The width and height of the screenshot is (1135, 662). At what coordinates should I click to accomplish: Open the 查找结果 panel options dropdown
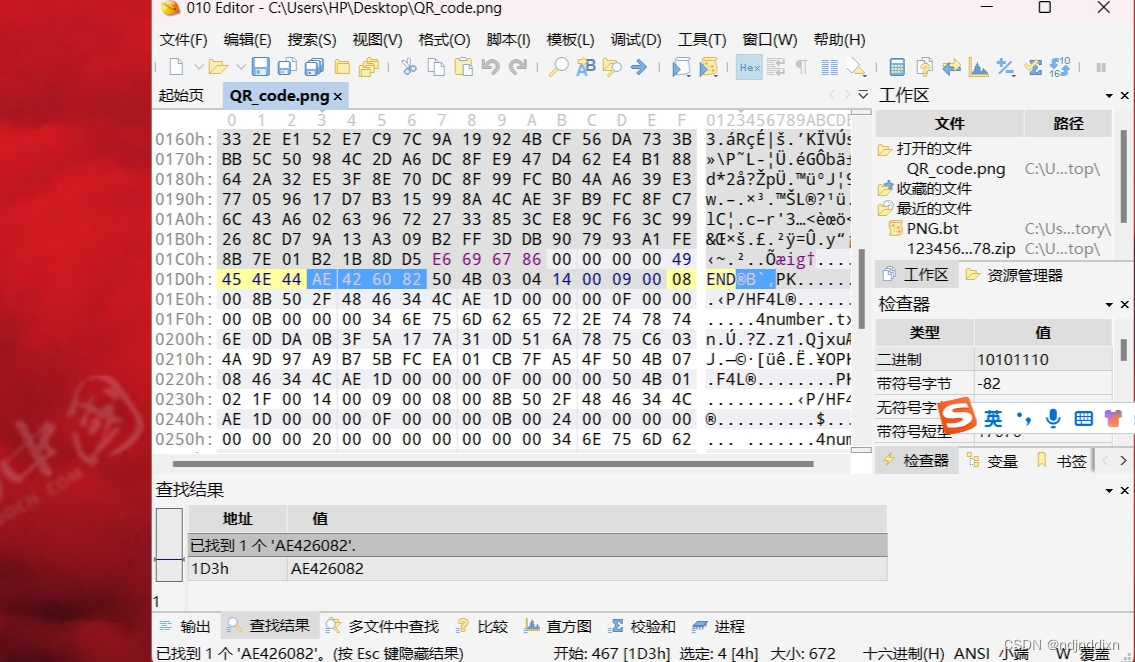click(1109, 491)
